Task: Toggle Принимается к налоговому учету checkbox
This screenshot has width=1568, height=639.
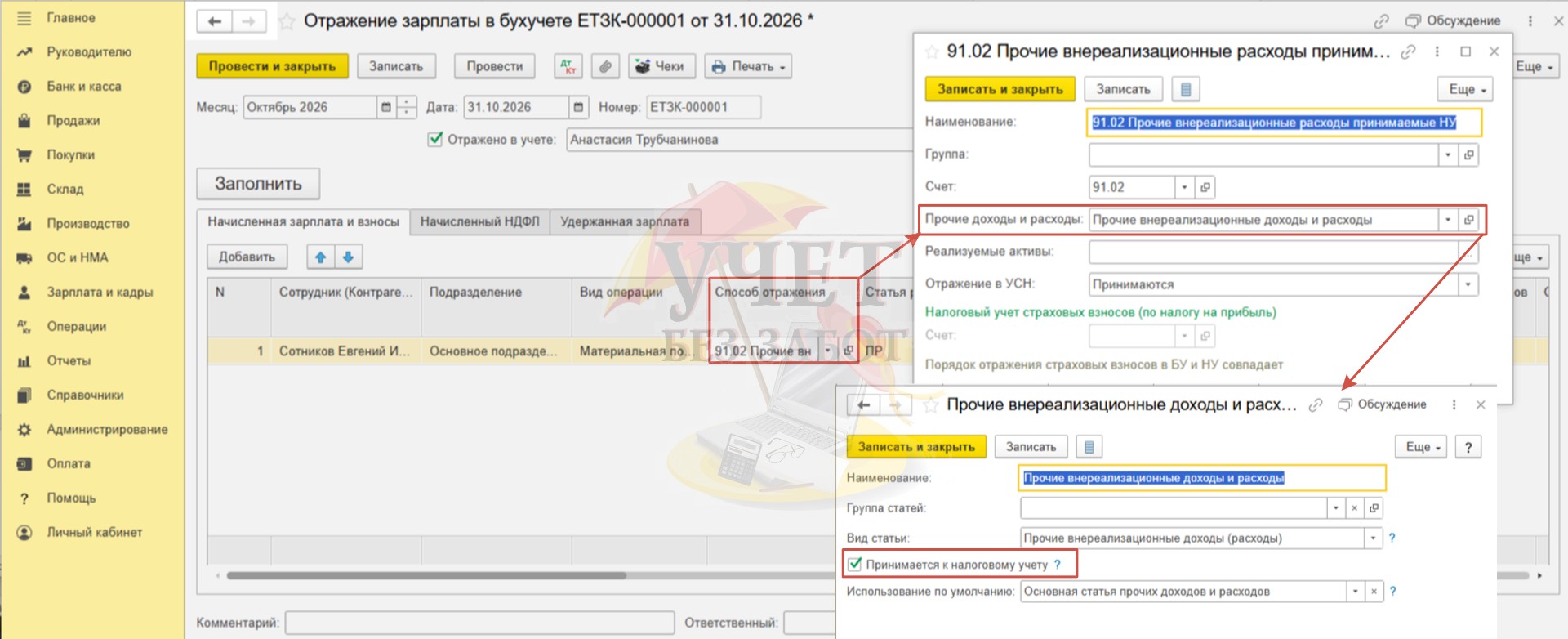Action: [x=855, y=564]
